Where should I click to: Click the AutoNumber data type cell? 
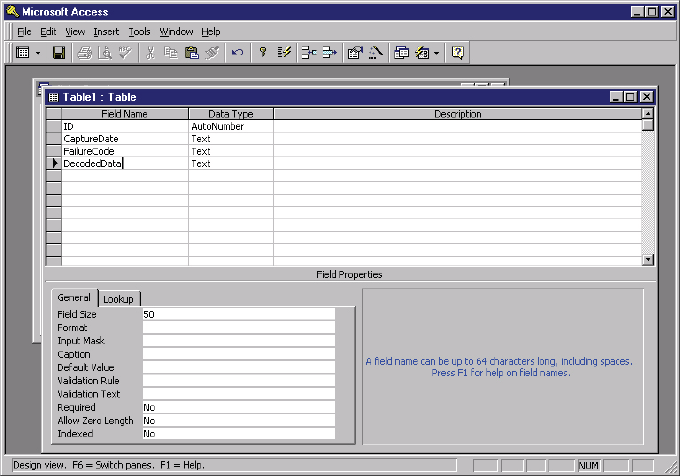(231, 126)
